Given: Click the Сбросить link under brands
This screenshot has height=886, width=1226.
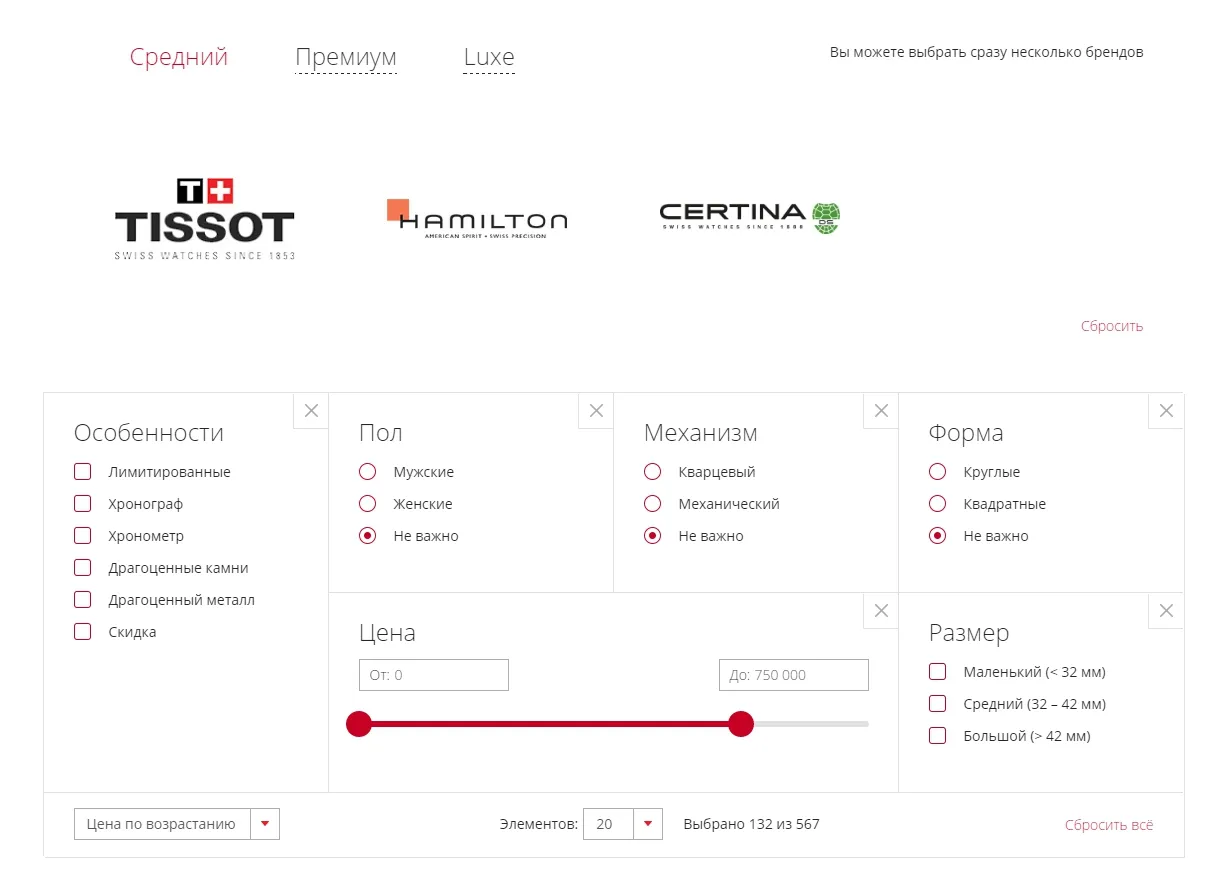Looking at the screenshot, I should coord(1112,326).
